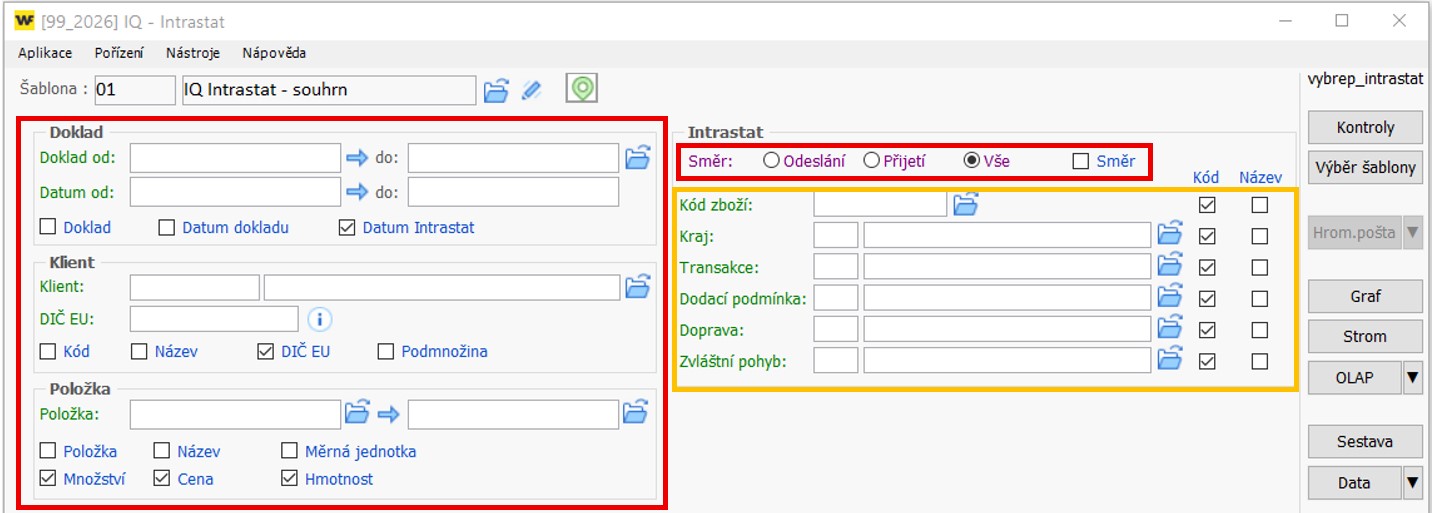Open the template folder browse icon
Image resolution: width=1432 pixels, height=513 pixels.
tap(496, 91)
